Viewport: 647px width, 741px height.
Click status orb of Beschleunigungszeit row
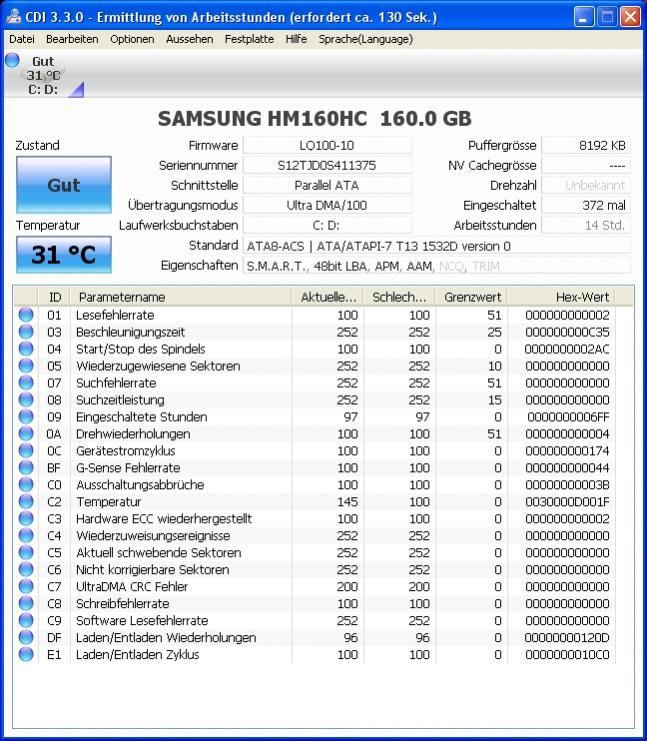[x=26, y=332]
